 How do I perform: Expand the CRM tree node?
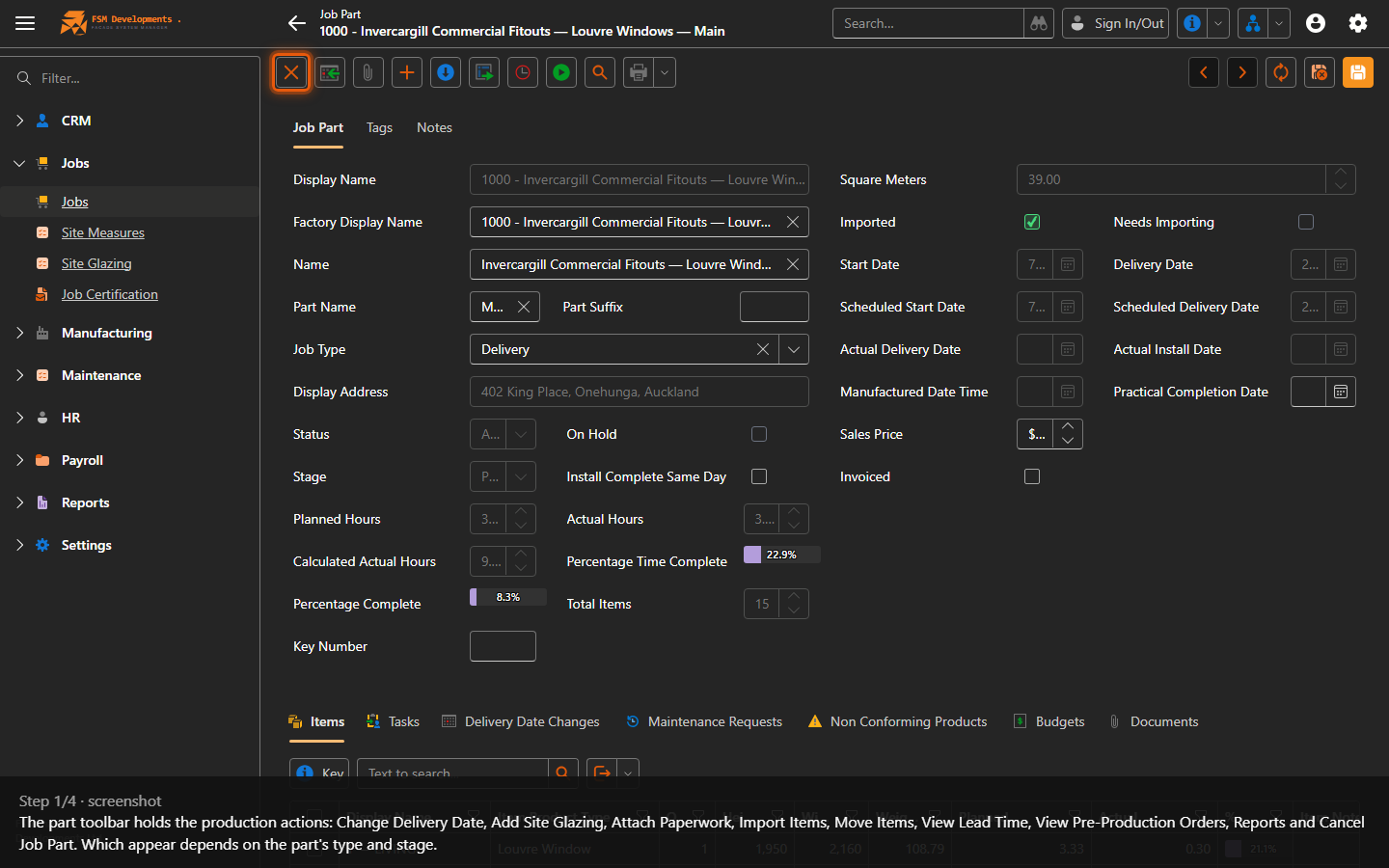pos(19,121)
